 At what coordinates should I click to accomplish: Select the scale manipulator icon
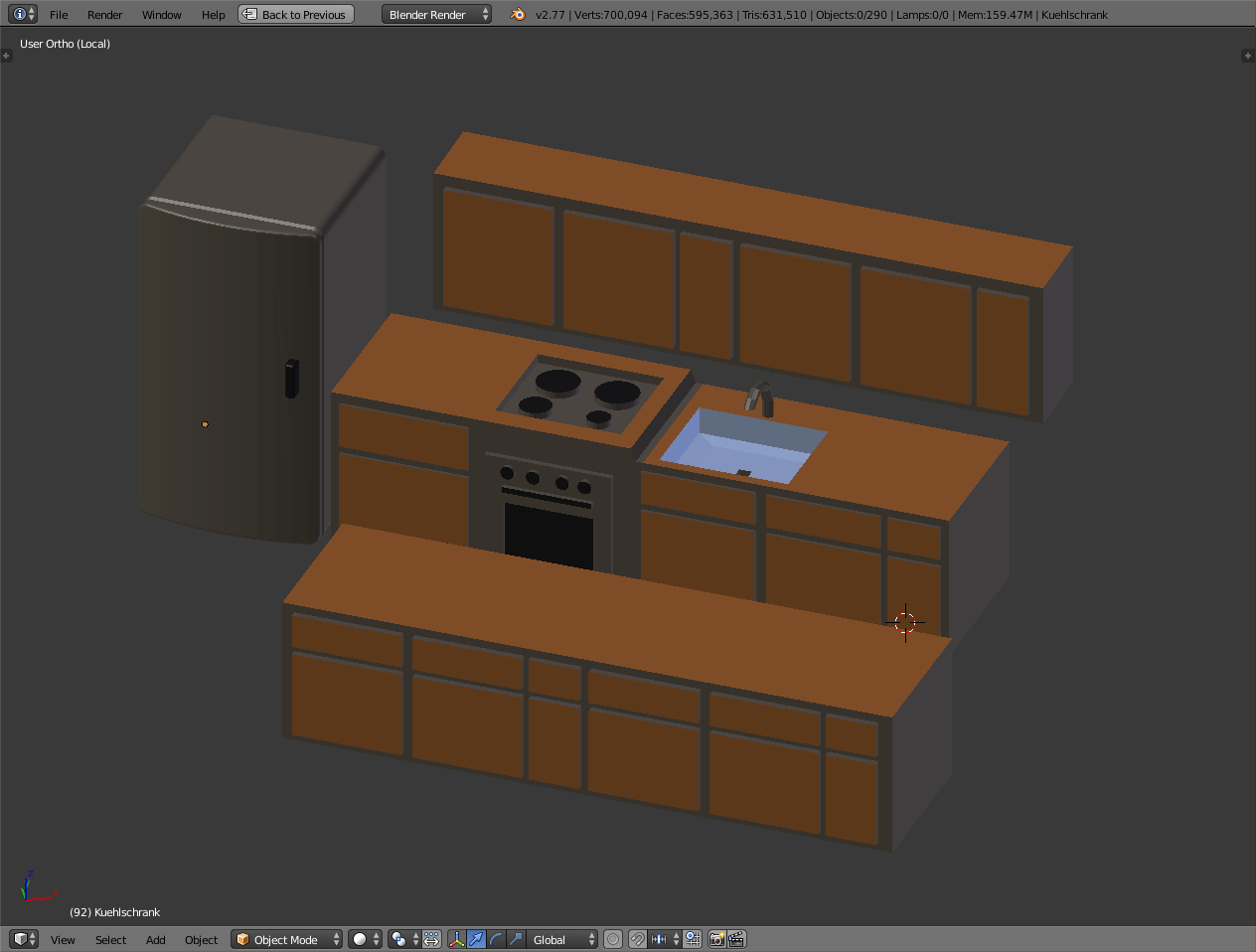pyautogui.click(x=516, y=939)
